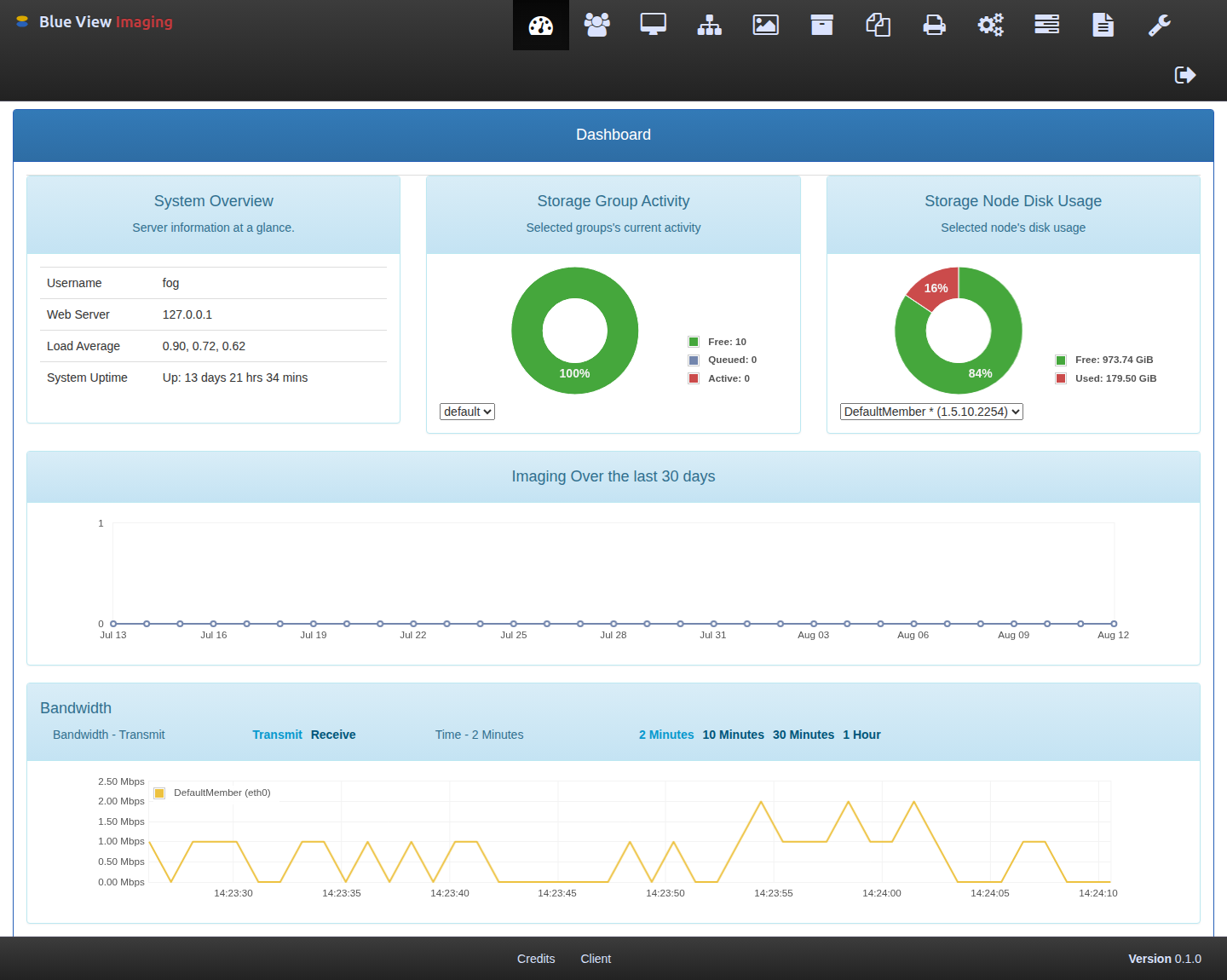This screenshot has width=1227, height=980.
Task: Select the Web Server value 127.0.0.1
Action: point(187,314)
